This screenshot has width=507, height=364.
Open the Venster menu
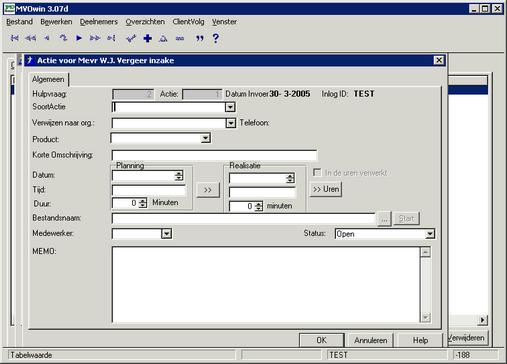pyautogui.click(x=224, y=22)
